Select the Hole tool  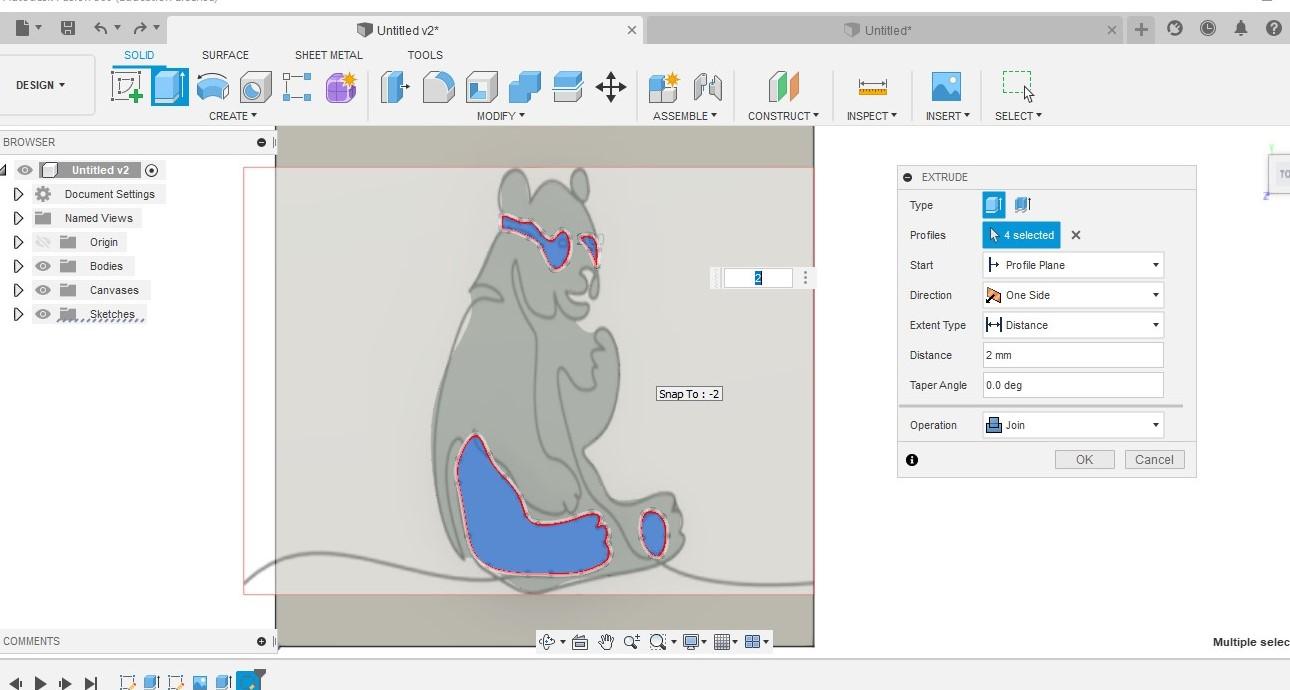click(255, 87)
